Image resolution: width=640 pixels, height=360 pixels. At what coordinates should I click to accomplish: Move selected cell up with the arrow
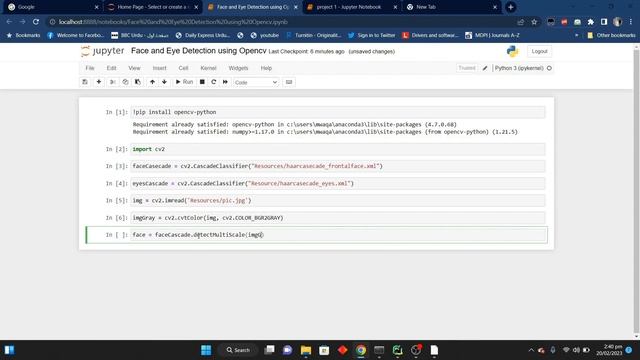(152, 82)
